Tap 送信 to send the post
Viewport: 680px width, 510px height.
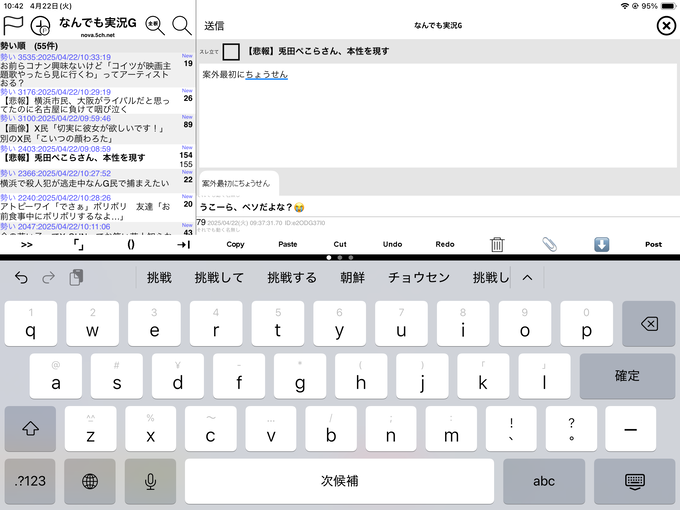(214, 26)
